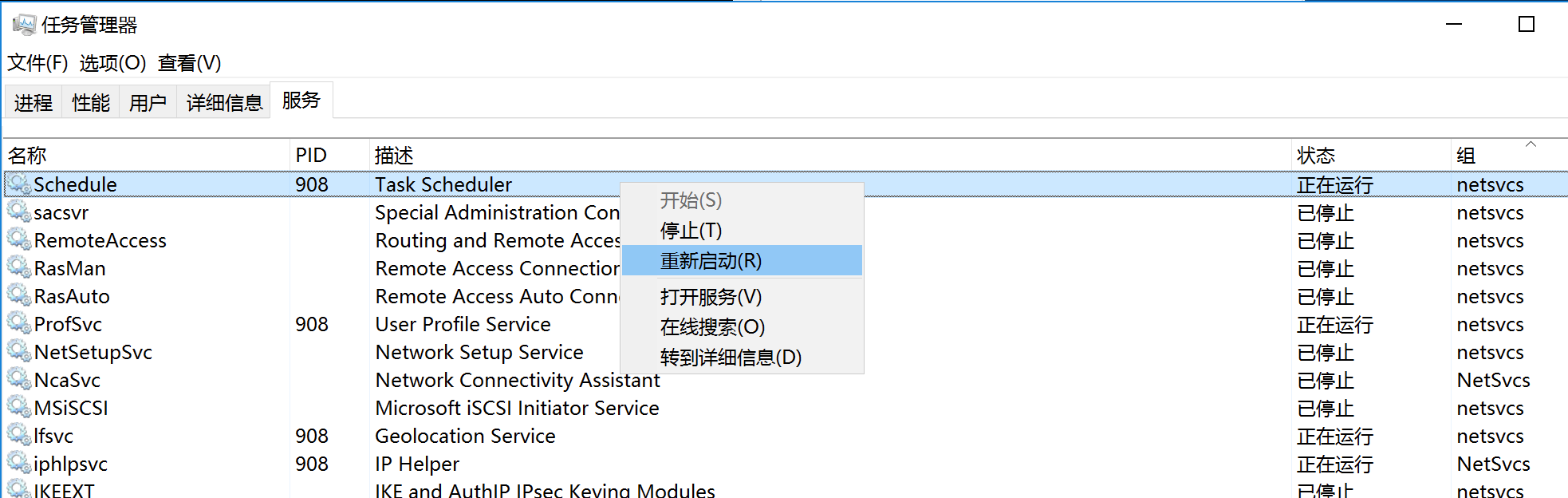
Task: Open the 文件(F) menu
Action: coord(37,63)
